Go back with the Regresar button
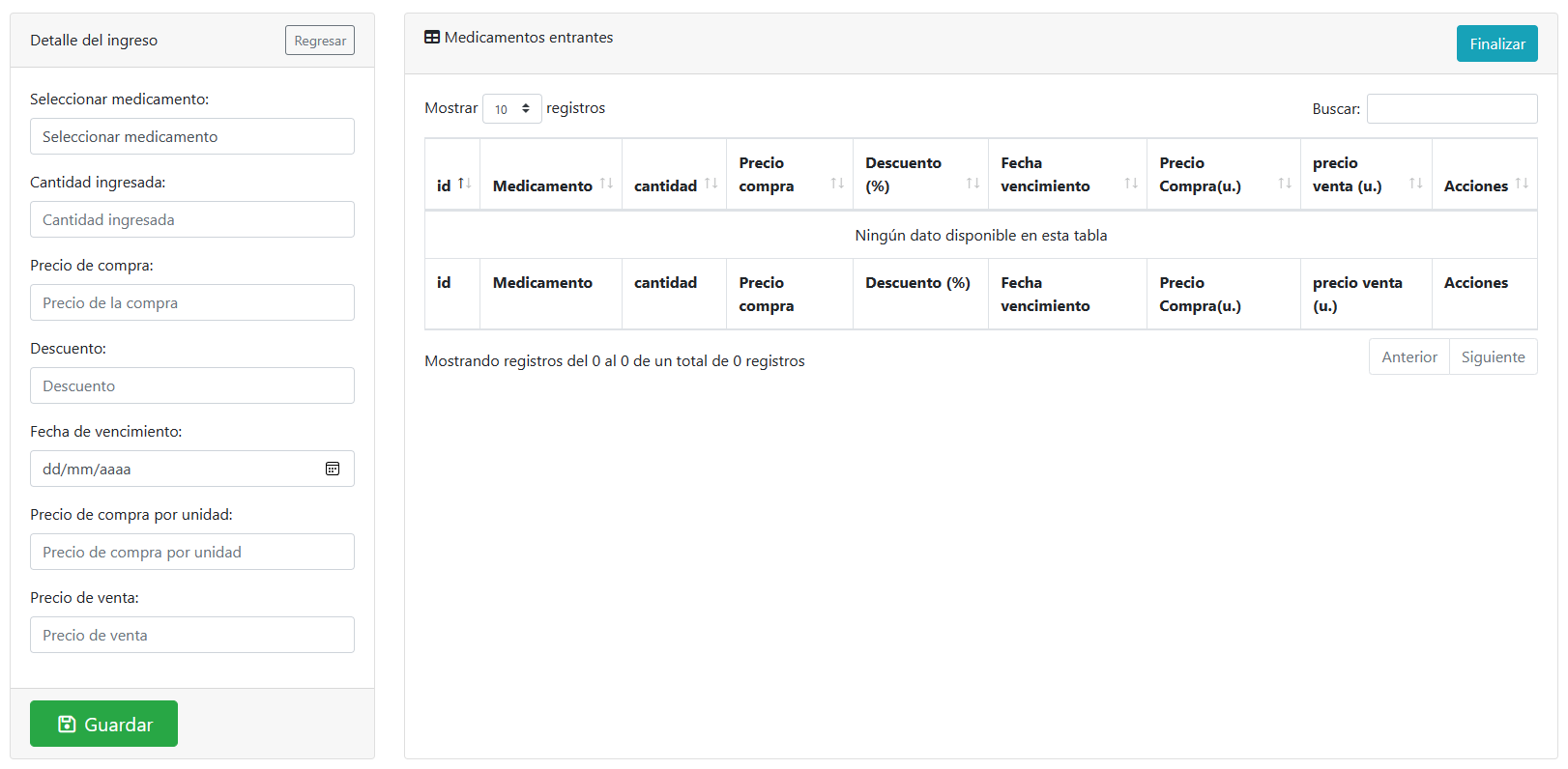This screenshot has width=1568, height=769. (320, 41)
